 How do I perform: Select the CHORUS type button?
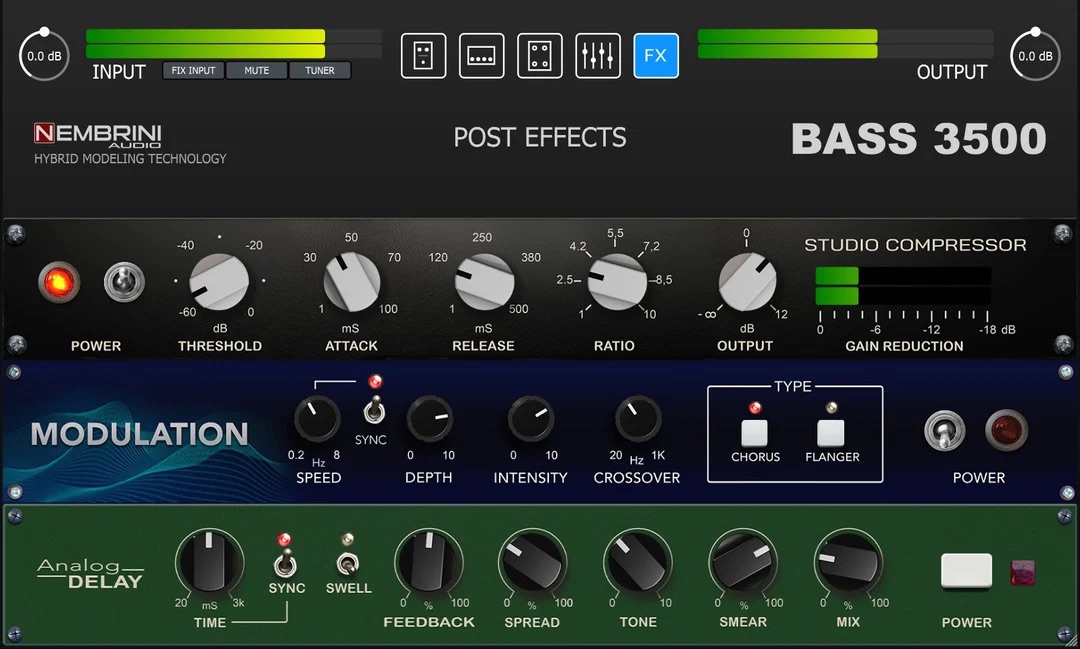tap(754, 433)
